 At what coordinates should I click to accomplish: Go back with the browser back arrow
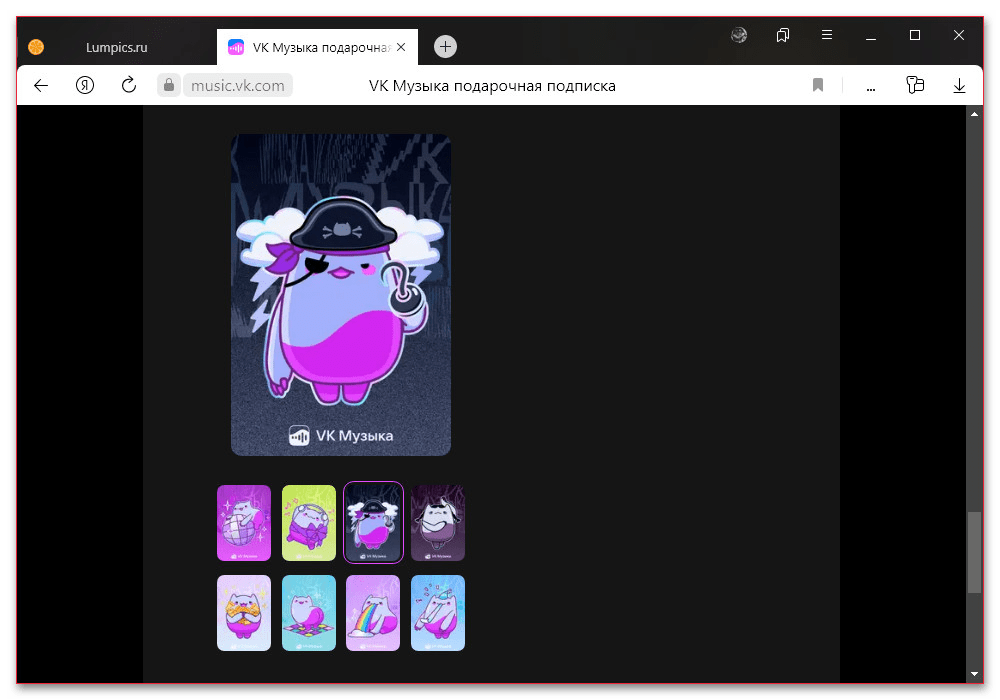coord(41,85)
